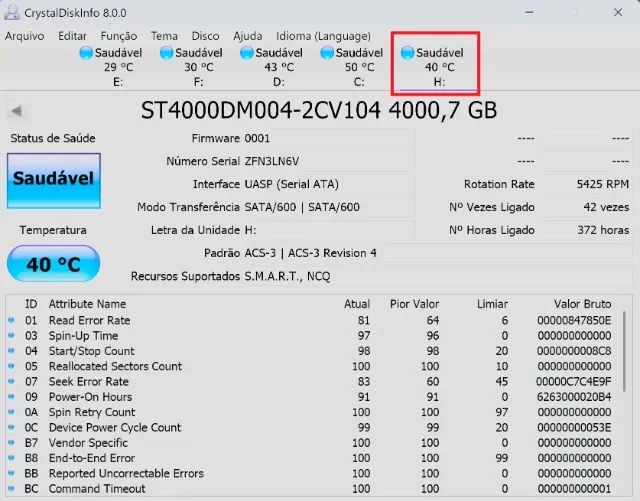Click the E: drive letter label
This screenshot has width=640, height=501.
click(118, 82)
